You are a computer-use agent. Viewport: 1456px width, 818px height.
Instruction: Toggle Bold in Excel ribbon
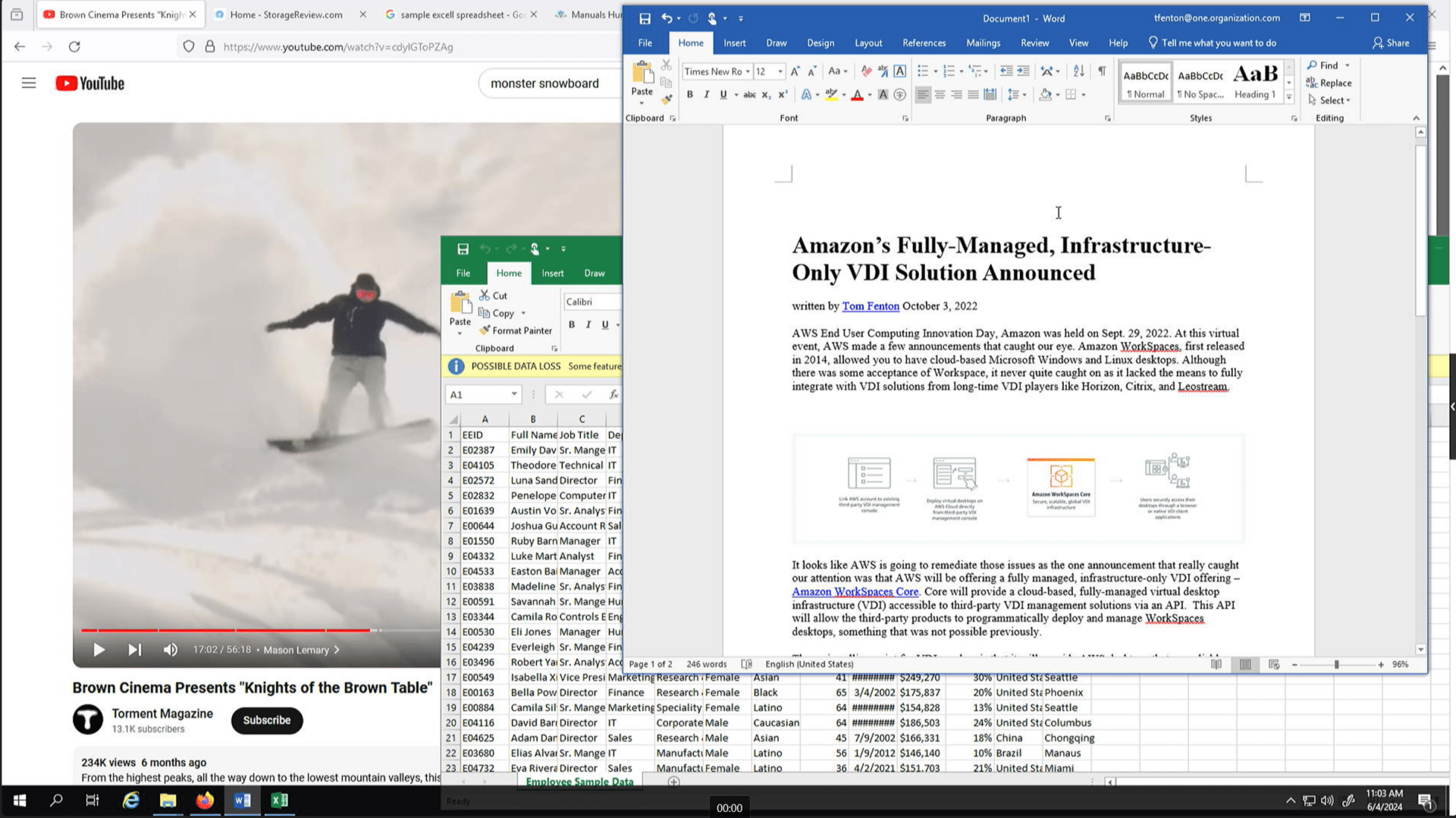pyautogui.click(x=572, y=324)
